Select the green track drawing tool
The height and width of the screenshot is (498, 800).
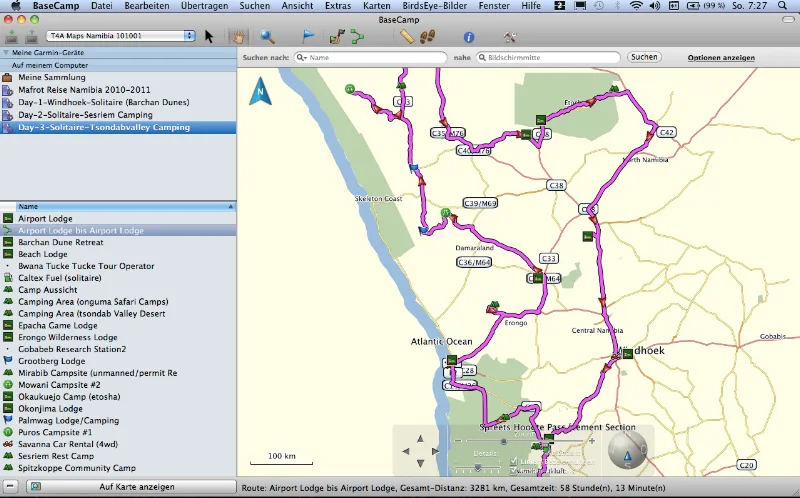point(358,36)
